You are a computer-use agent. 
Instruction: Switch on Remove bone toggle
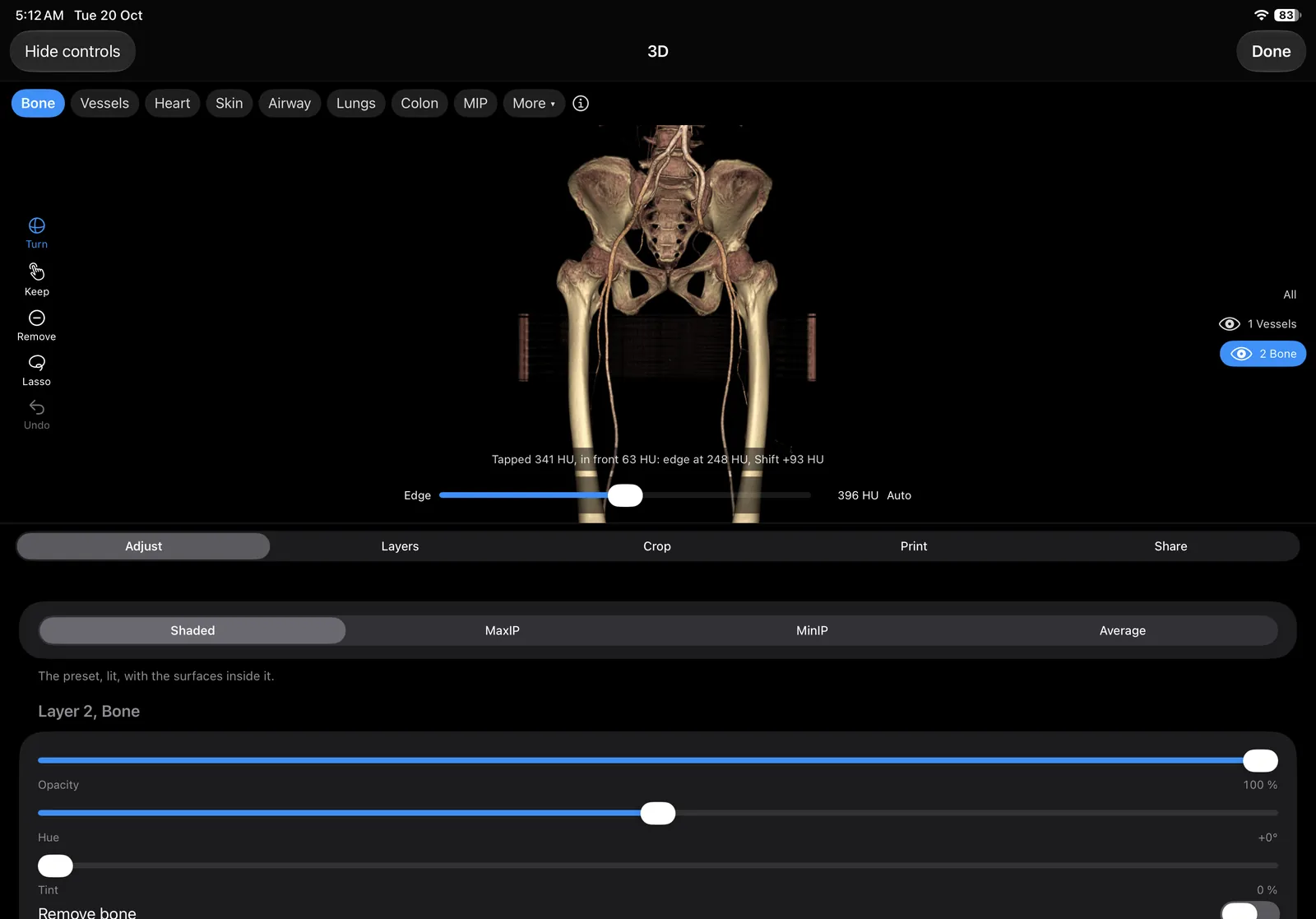pos(1250,911)
